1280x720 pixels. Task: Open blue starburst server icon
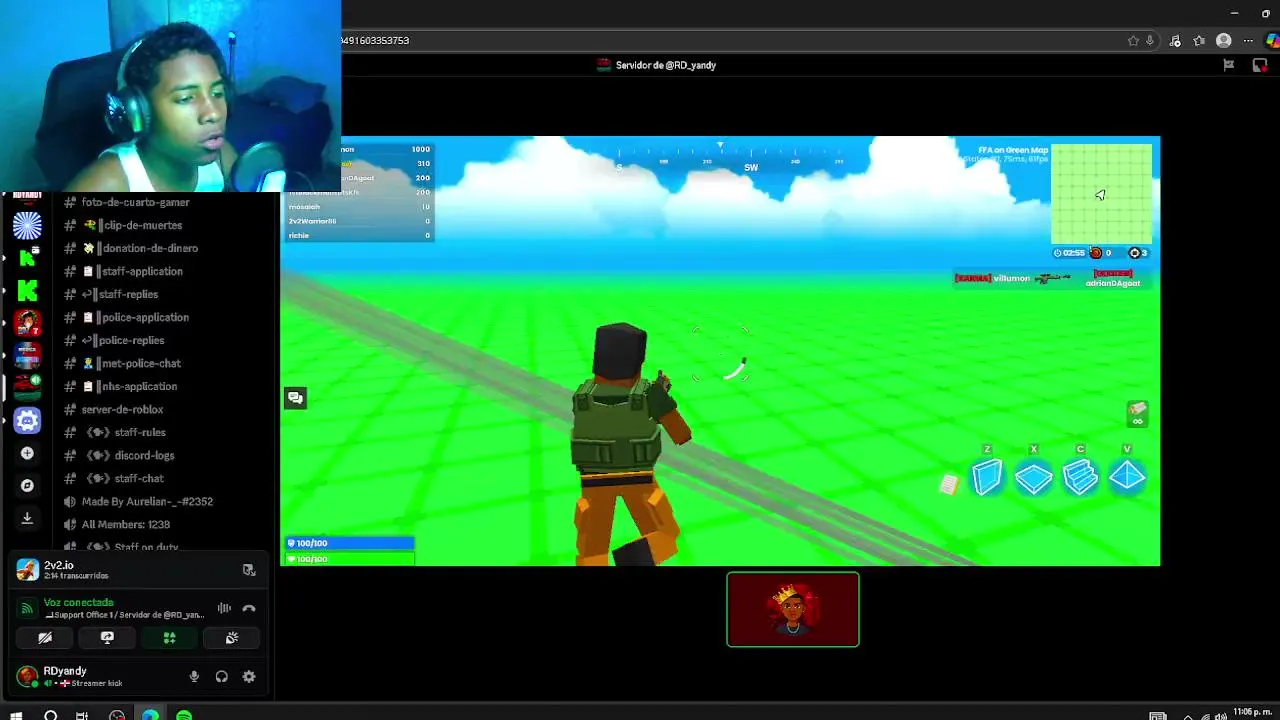tap(27, 225)
